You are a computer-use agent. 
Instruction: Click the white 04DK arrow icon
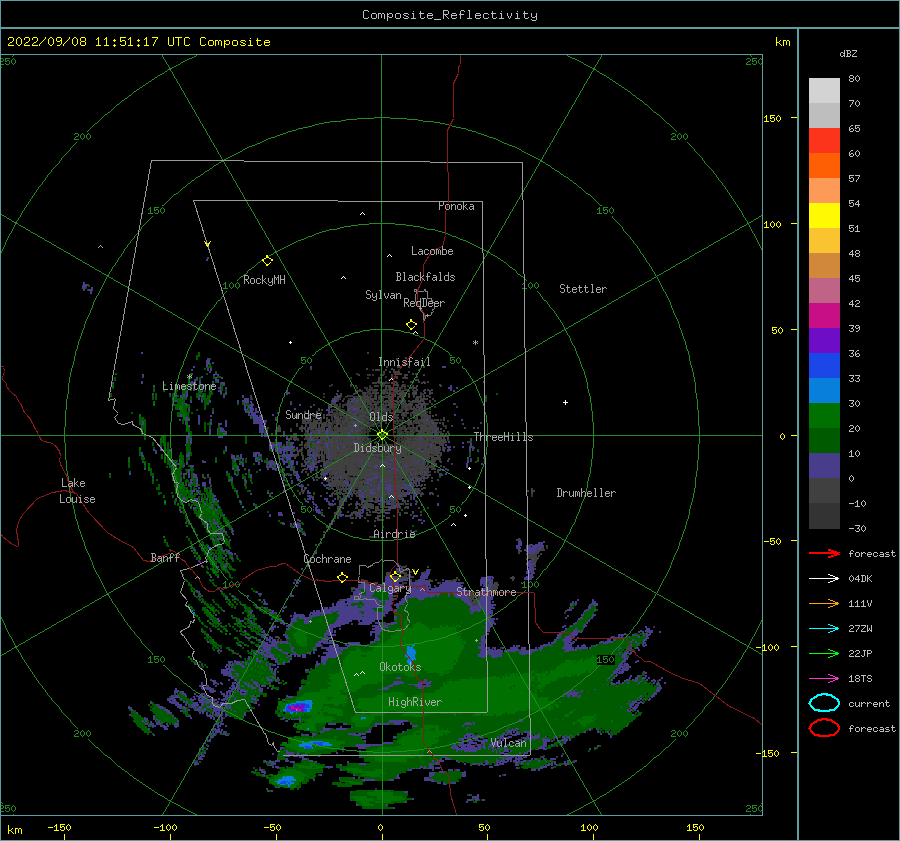pos(824,578)
